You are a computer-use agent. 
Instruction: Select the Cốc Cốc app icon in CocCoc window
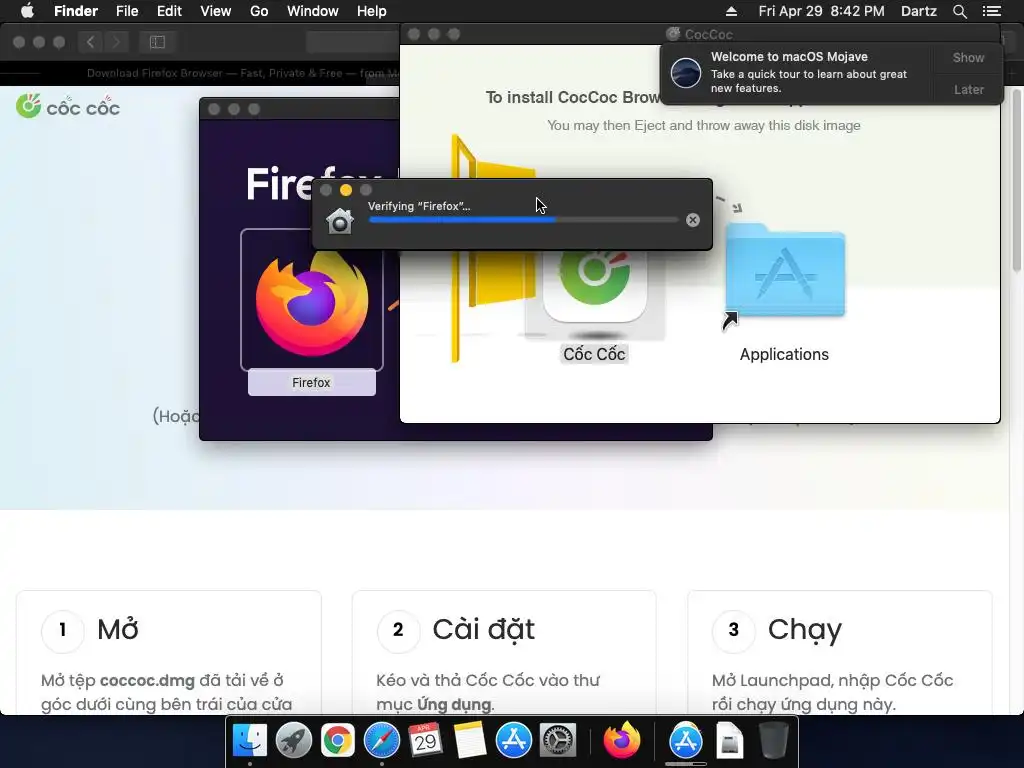[x=594, y=284]
